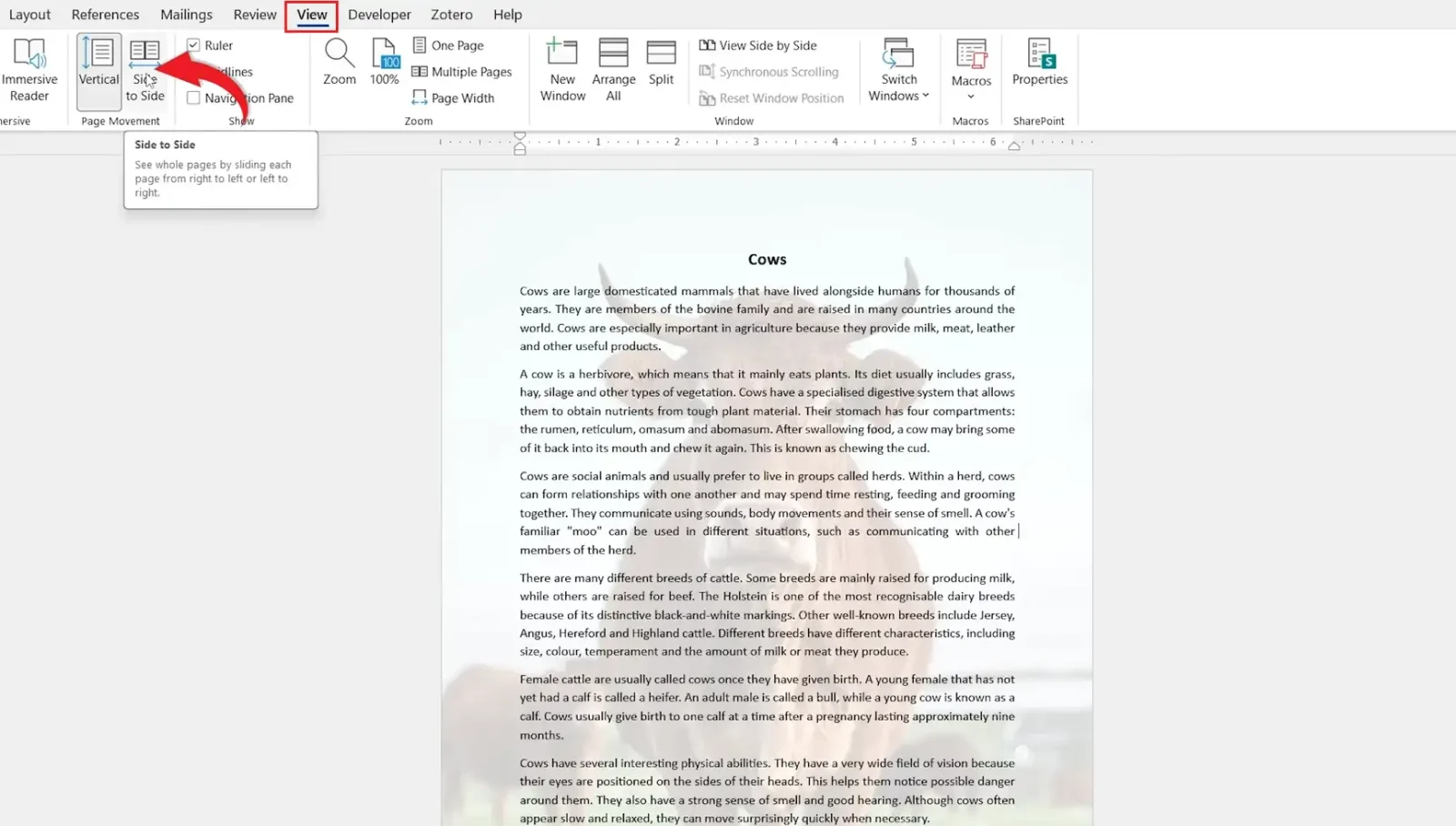Open the Zoom dialog
Viewport: 1456px width, 826px height.
[339, 62]
